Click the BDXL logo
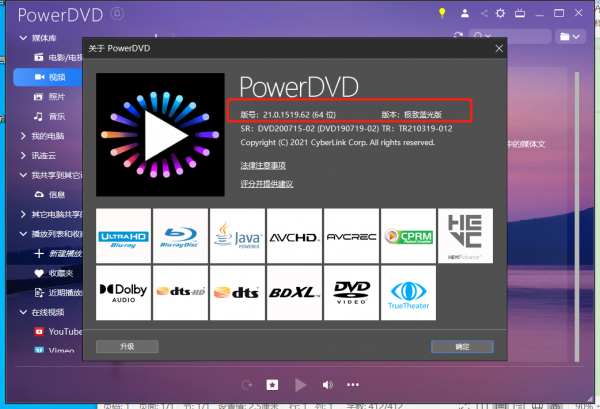 point(294,293)
